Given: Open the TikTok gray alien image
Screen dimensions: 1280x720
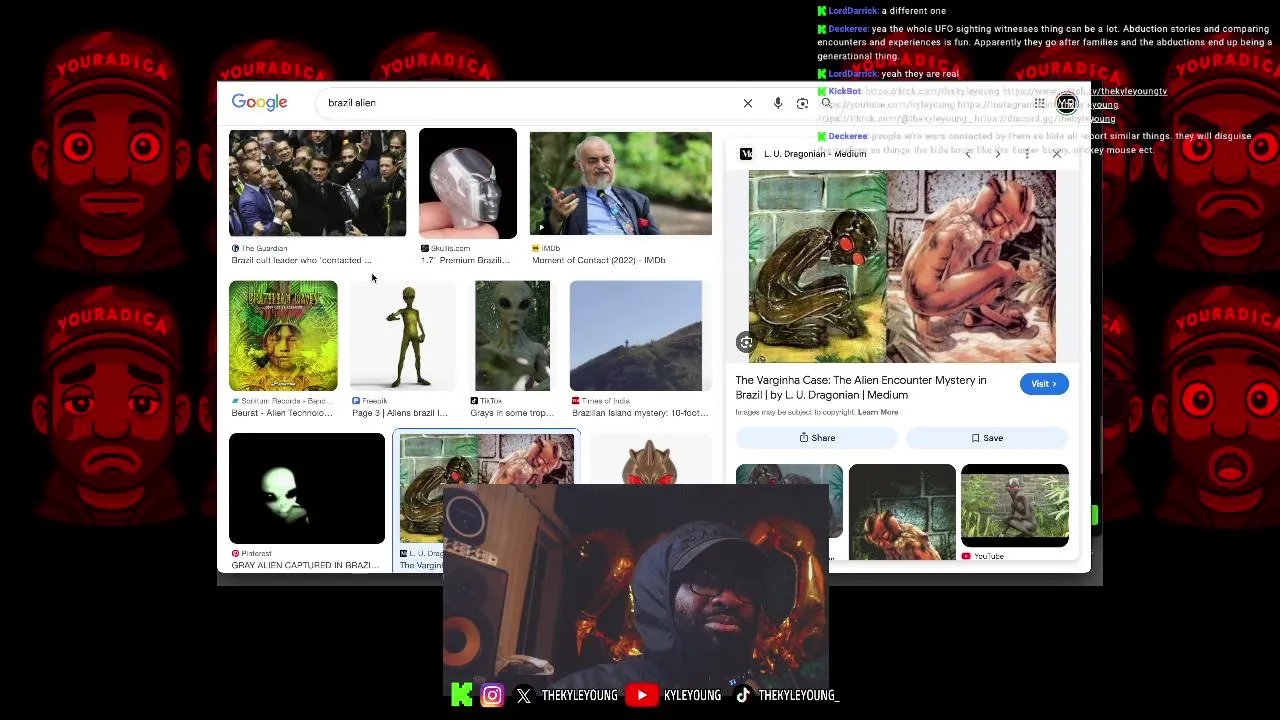Looking at the screenshot, I should [512, 336].
